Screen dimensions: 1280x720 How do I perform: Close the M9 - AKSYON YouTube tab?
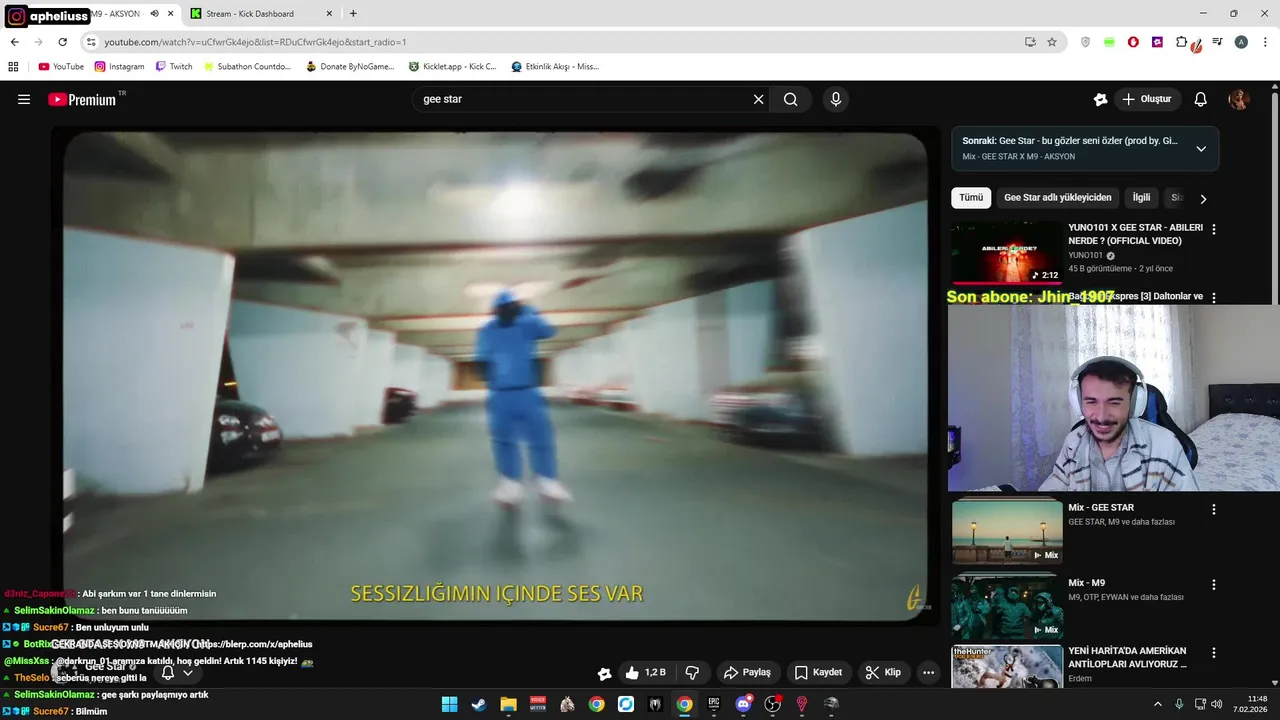(x=170, y=14)
